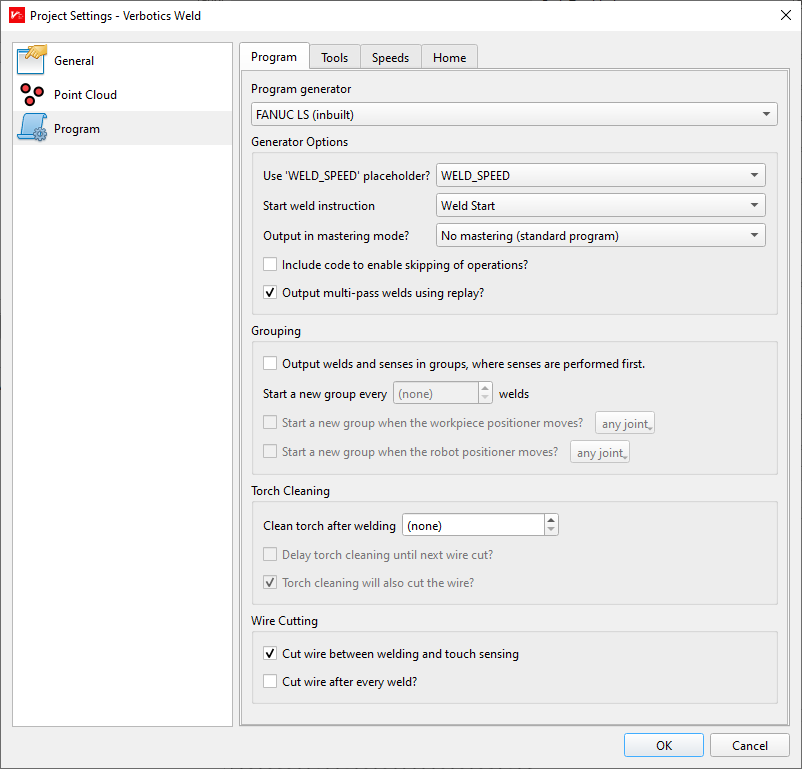The width and height of the screenshot is (802, 769).
Task: Enable output welds and senses in groups
Action: click(x=270, y=363)
